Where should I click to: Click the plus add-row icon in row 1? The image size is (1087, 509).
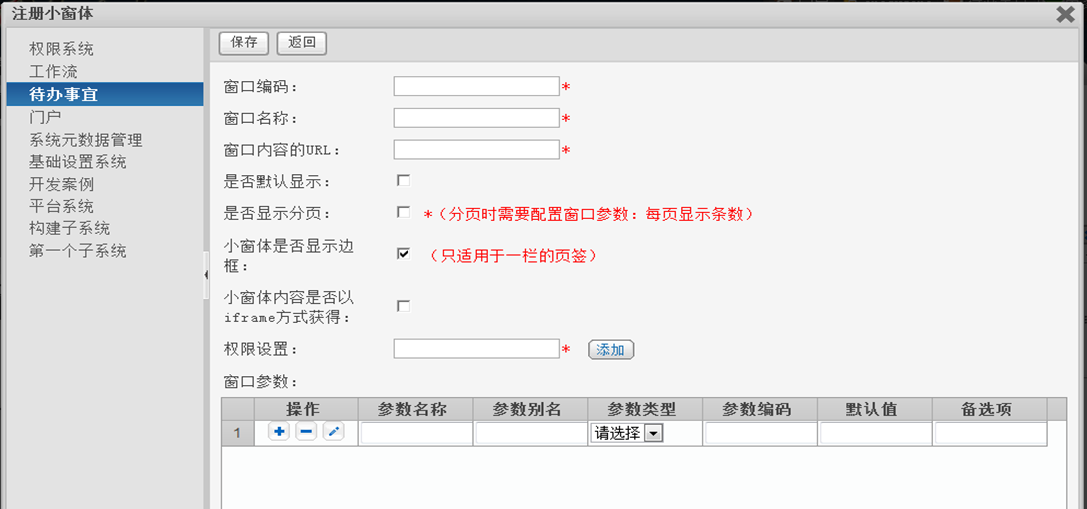point(279,432)
